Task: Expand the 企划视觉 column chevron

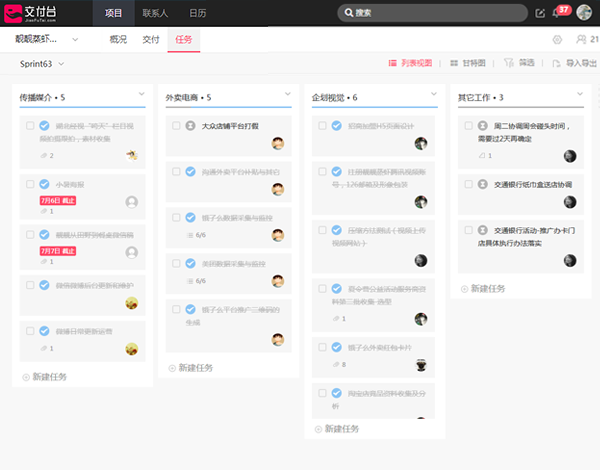Action: point(434,94)
